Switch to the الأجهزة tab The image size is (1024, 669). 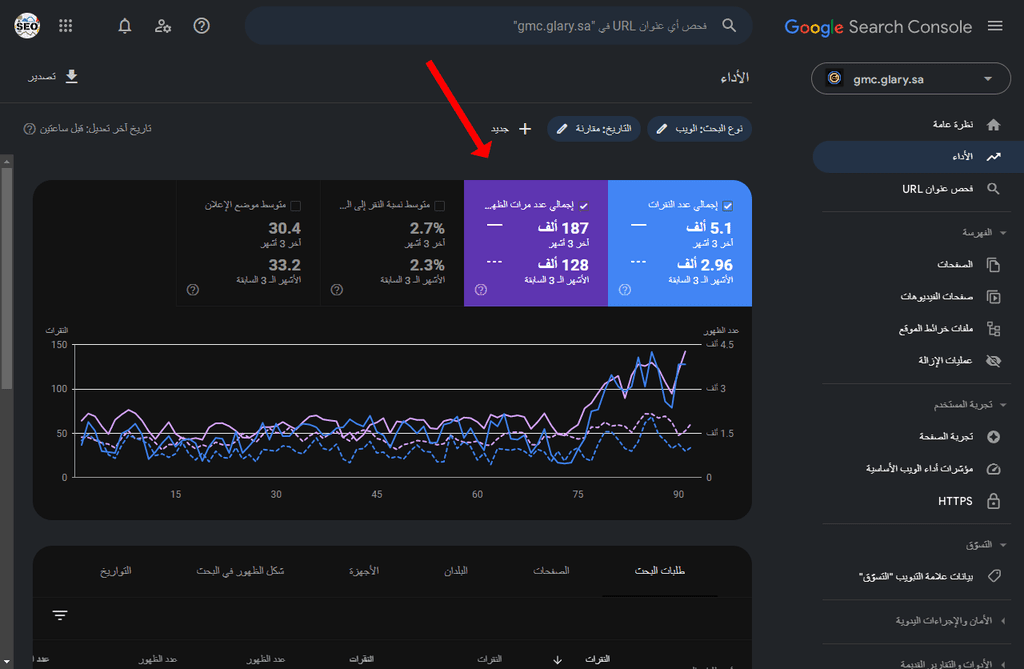[364, 571]
